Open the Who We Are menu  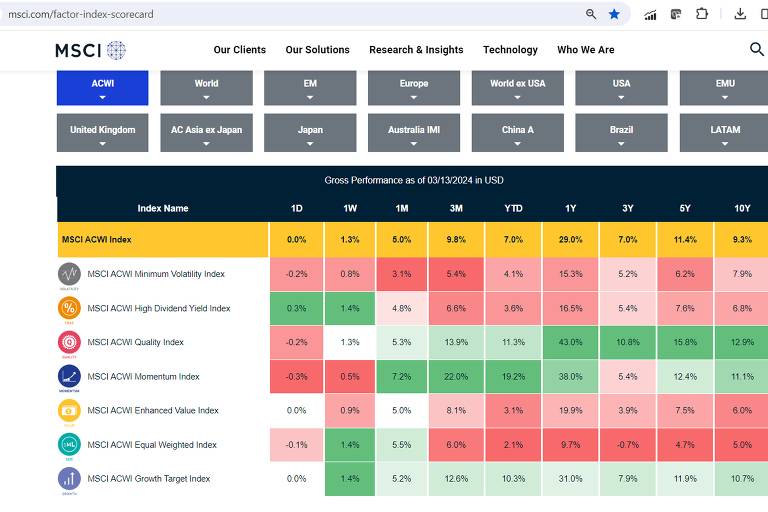pyautogui.click(x=586, y=49)
